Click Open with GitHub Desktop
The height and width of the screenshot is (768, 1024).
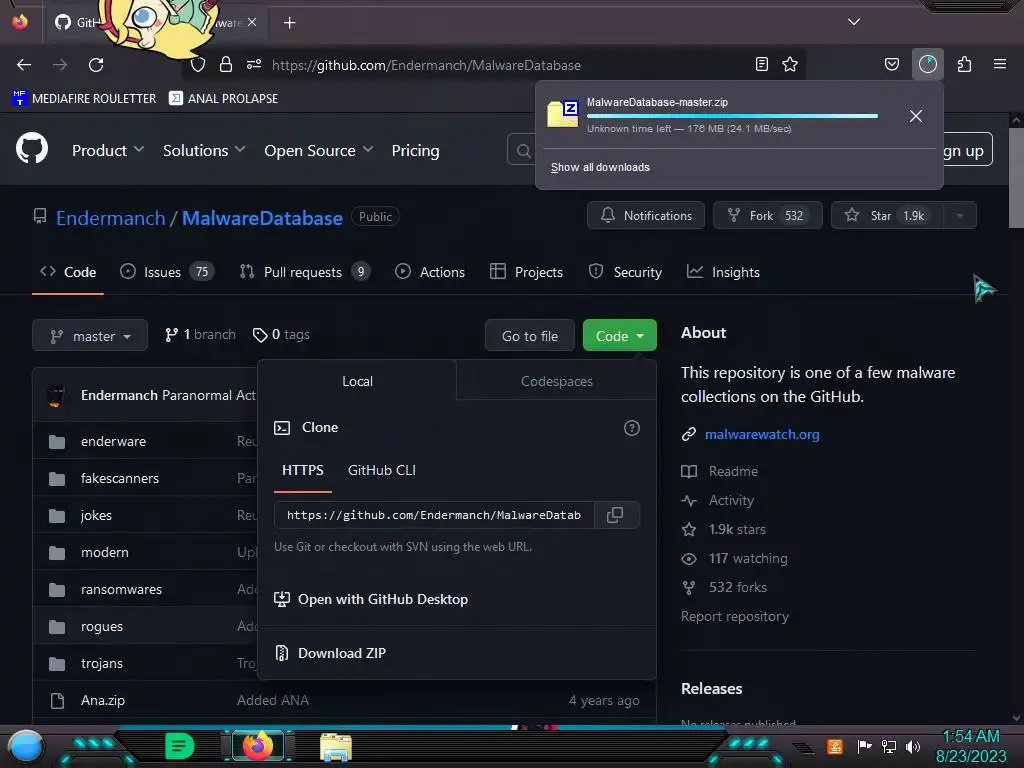click(x=371, y=599)
